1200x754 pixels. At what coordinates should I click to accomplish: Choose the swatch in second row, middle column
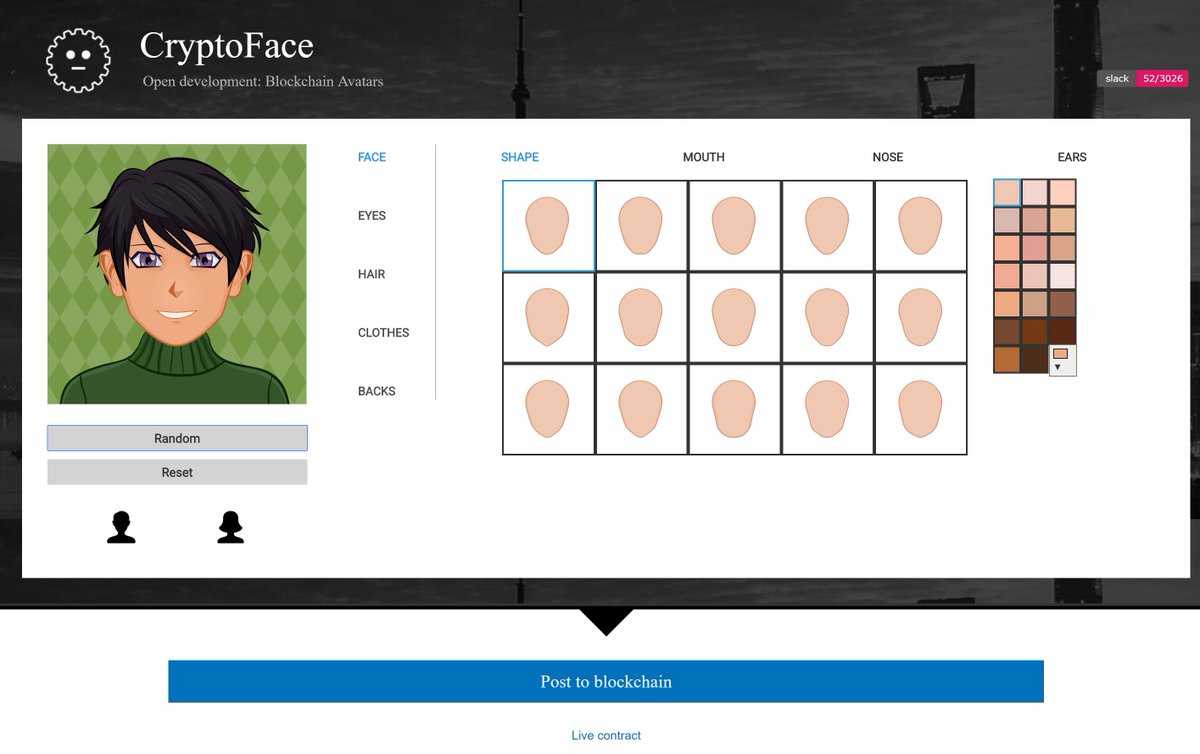(1035, 220)
